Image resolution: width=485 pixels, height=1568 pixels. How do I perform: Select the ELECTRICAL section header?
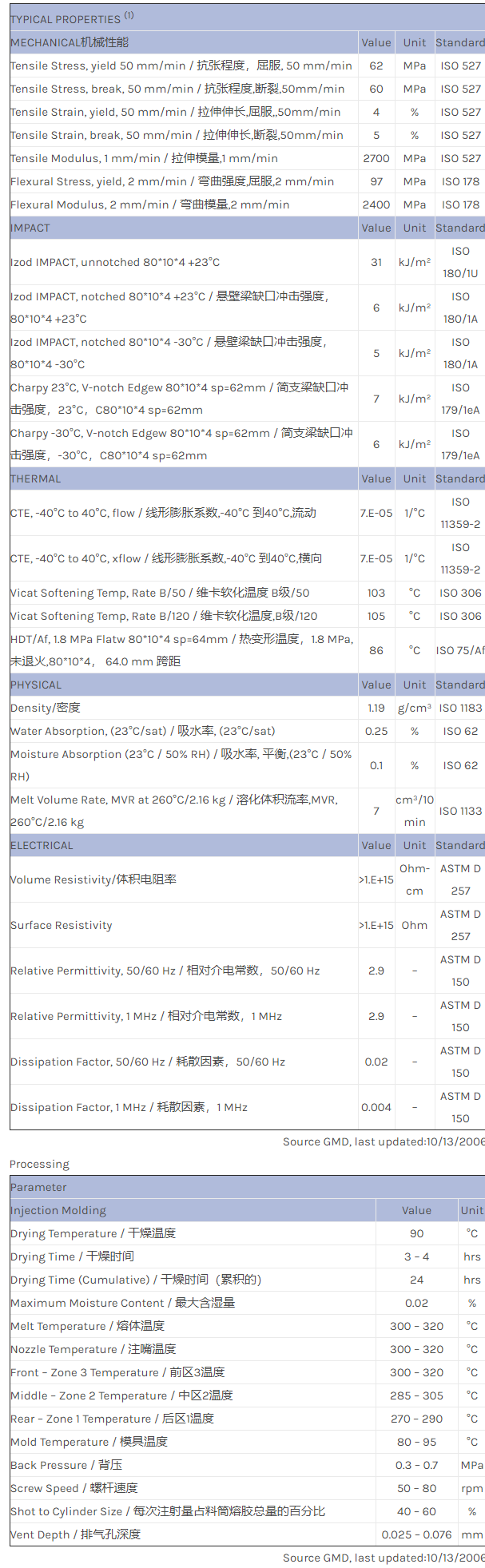click(x=42, y=845)
